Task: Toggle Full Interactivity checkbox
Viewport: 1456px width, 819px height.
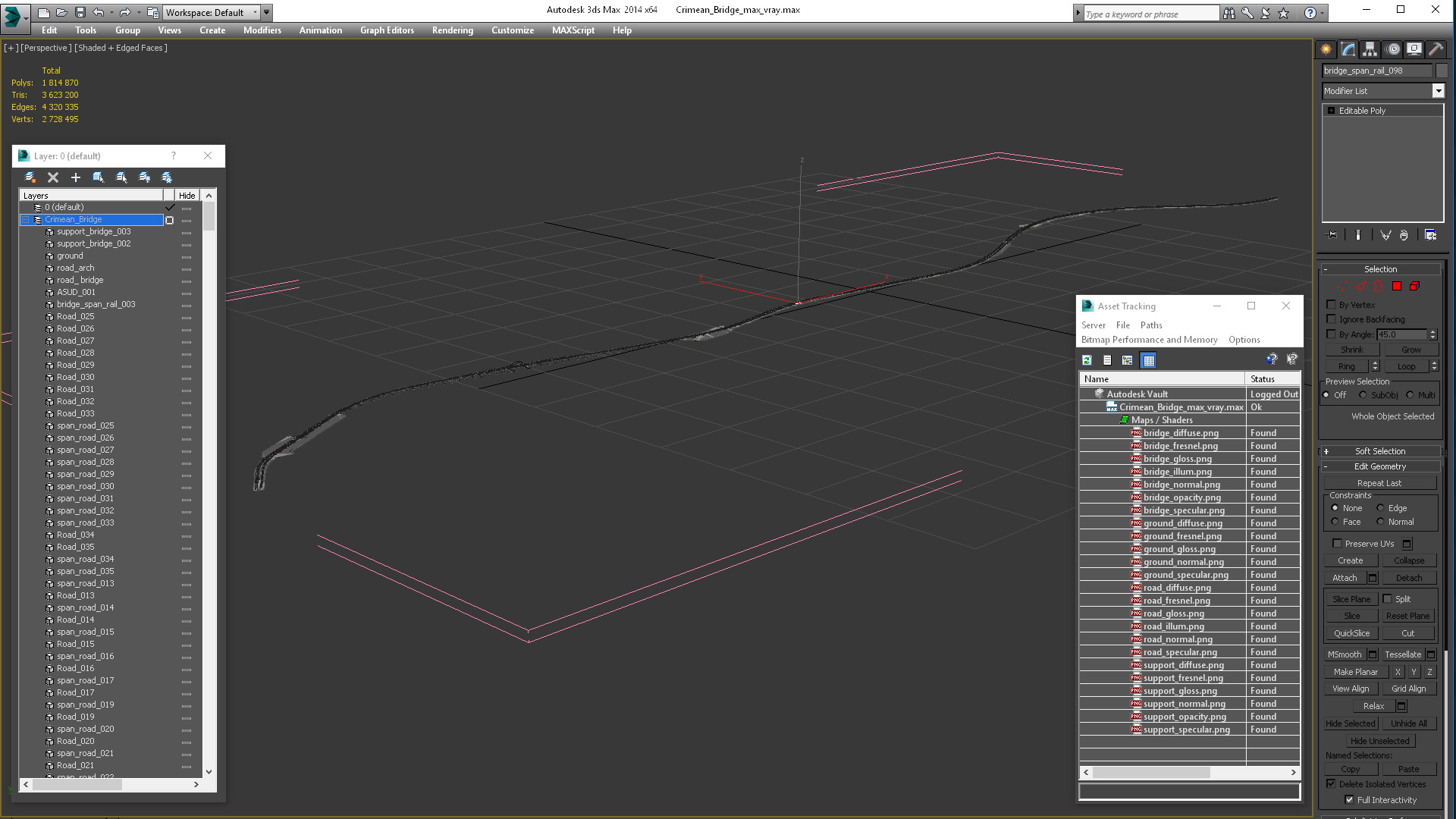Action: (1349, 799)
